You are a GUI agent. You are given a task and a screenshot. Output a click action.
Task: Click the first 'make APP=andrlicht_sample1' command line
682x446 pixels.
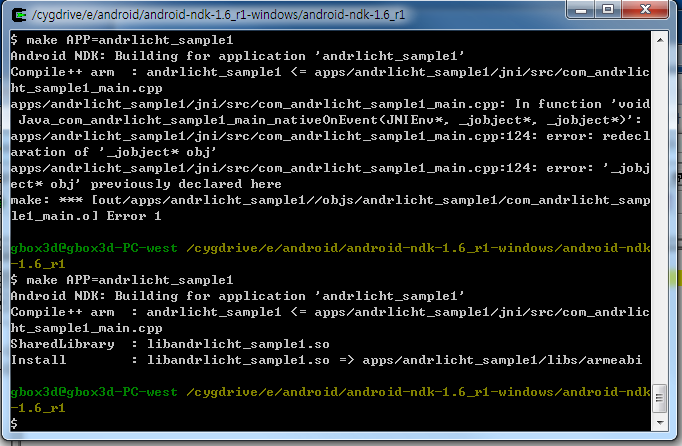[122, 40]
